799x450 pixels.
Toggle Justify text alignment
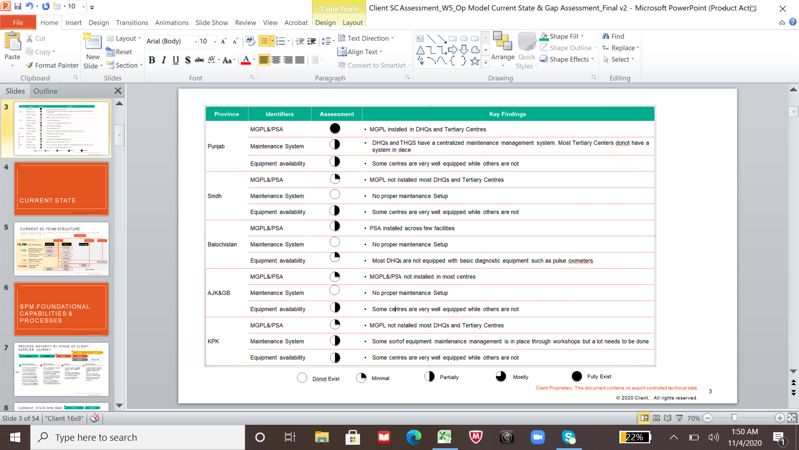point(300,60)
